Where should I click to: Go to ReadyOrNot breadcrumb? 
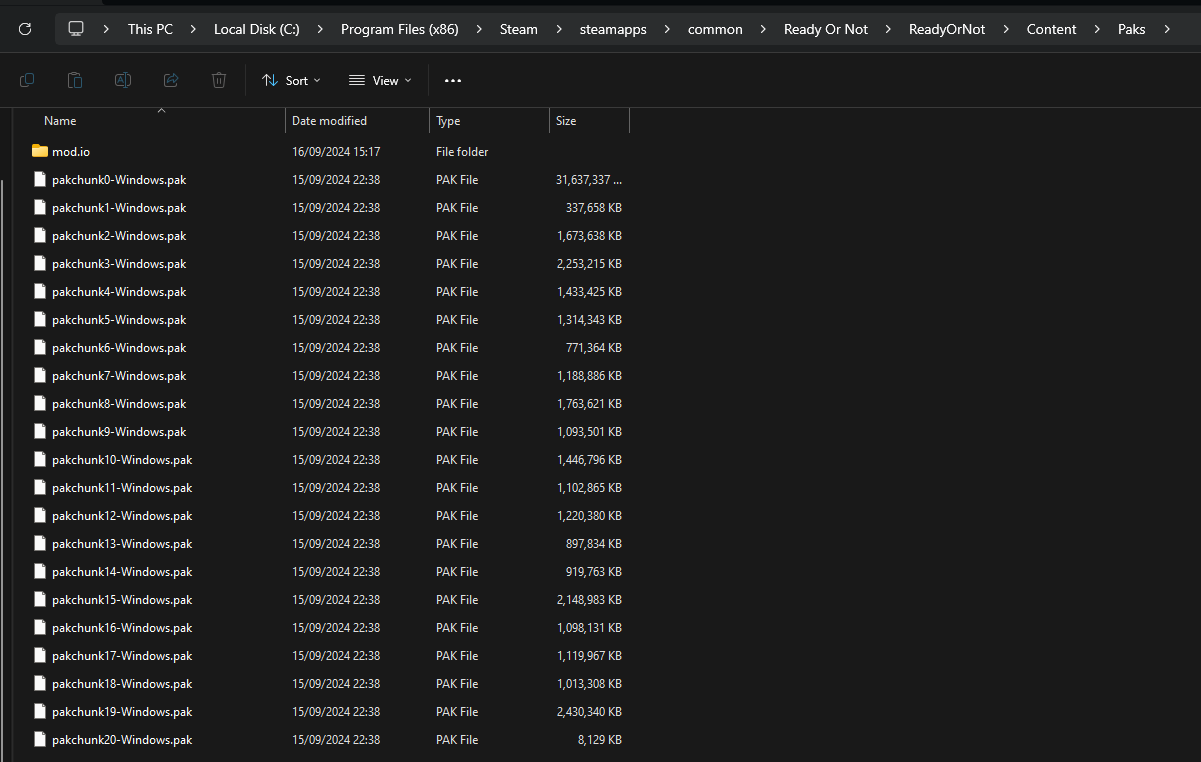(947, 29)
